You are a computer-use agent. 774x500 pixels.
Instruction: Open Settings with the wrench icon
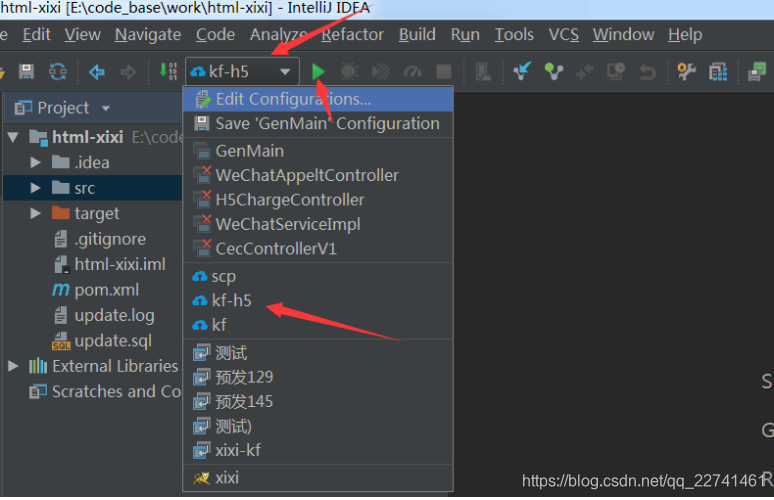(686, 72)
